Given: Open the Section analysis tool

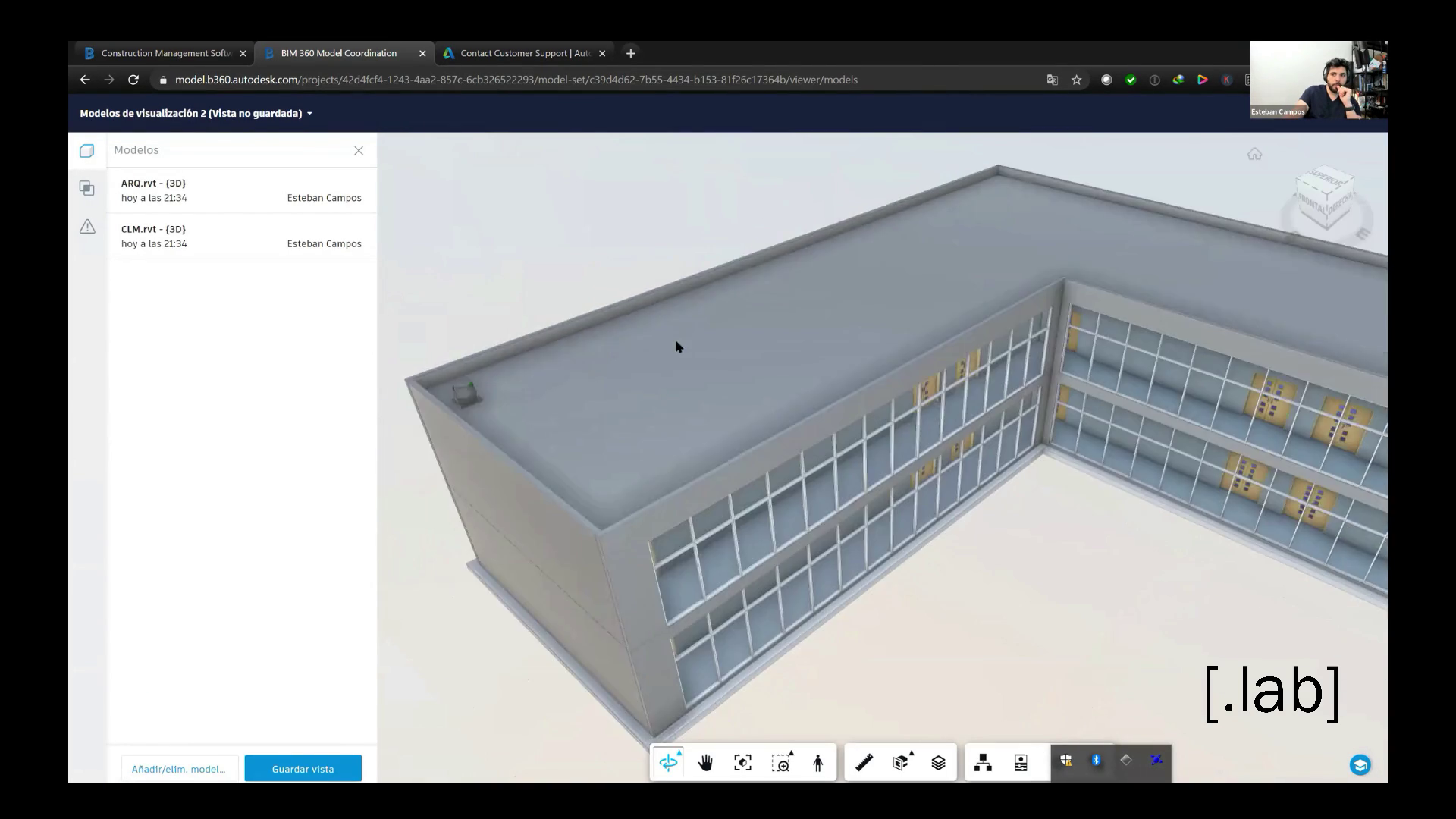Looking at the screenshot, I should point(902,763).
